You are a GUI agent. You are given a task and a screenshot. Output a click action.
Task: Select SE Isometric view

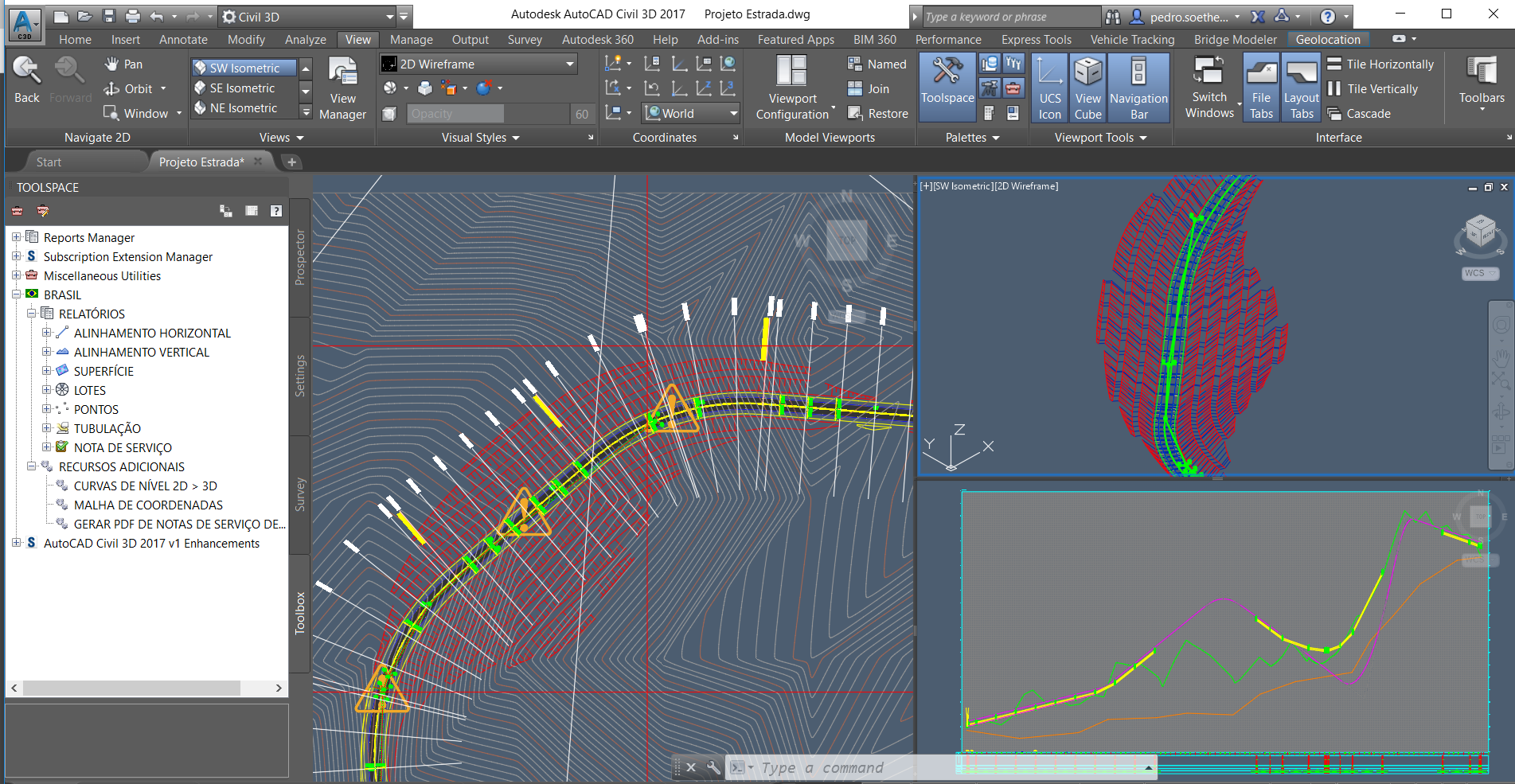242,88
